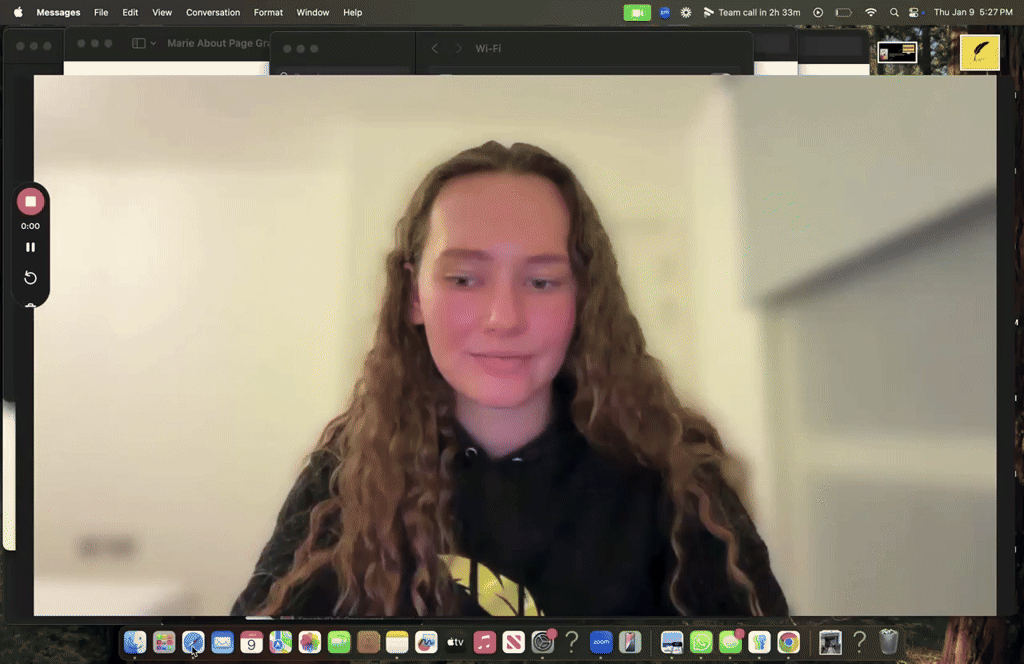Open Zoom from the Dock
The image size is (1024, 664).
pos(601,642)
